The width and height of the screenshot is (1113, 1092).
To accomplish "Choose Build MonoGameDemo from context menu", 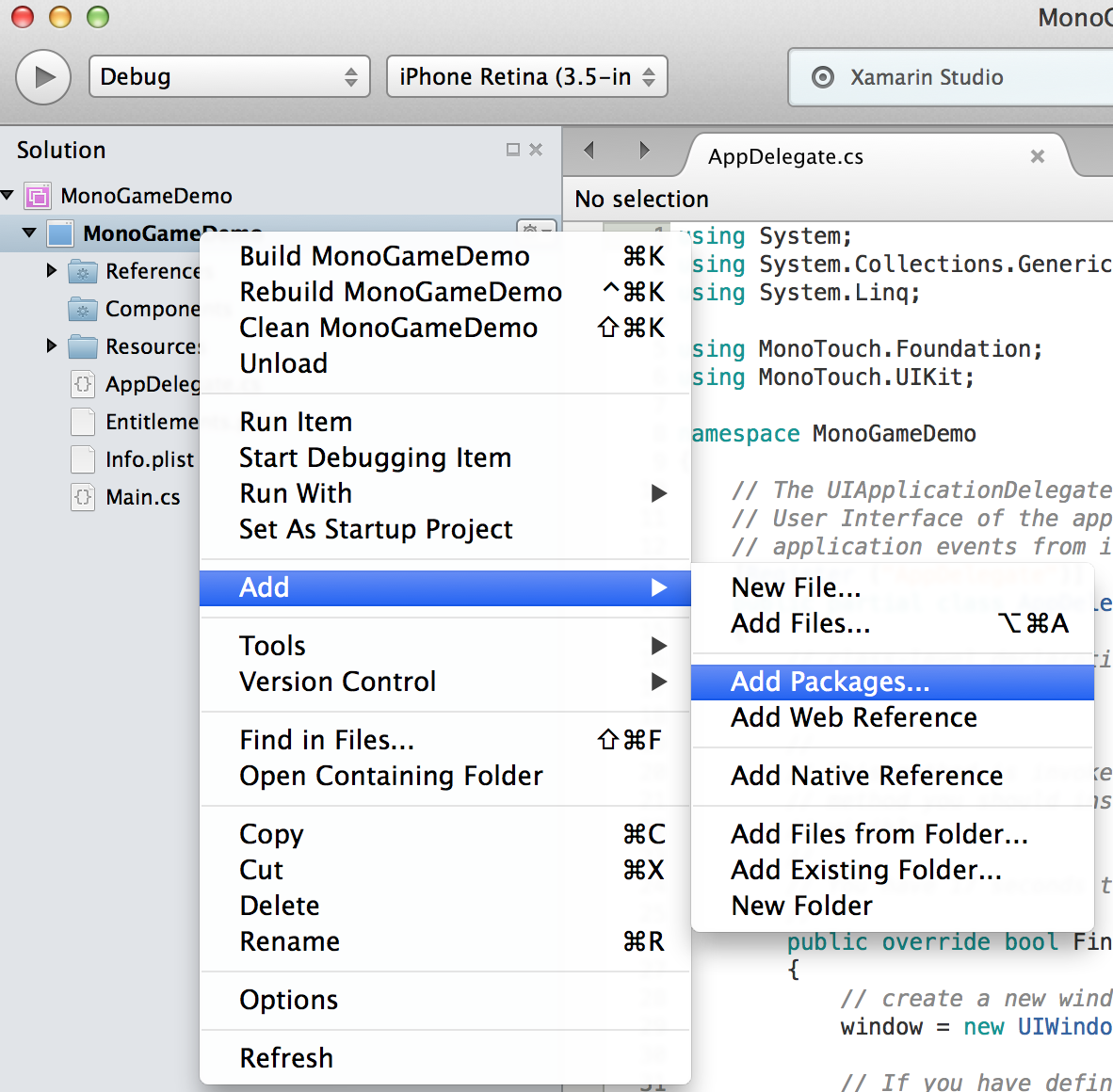I will pyautogui.click(x=445, y=256).
